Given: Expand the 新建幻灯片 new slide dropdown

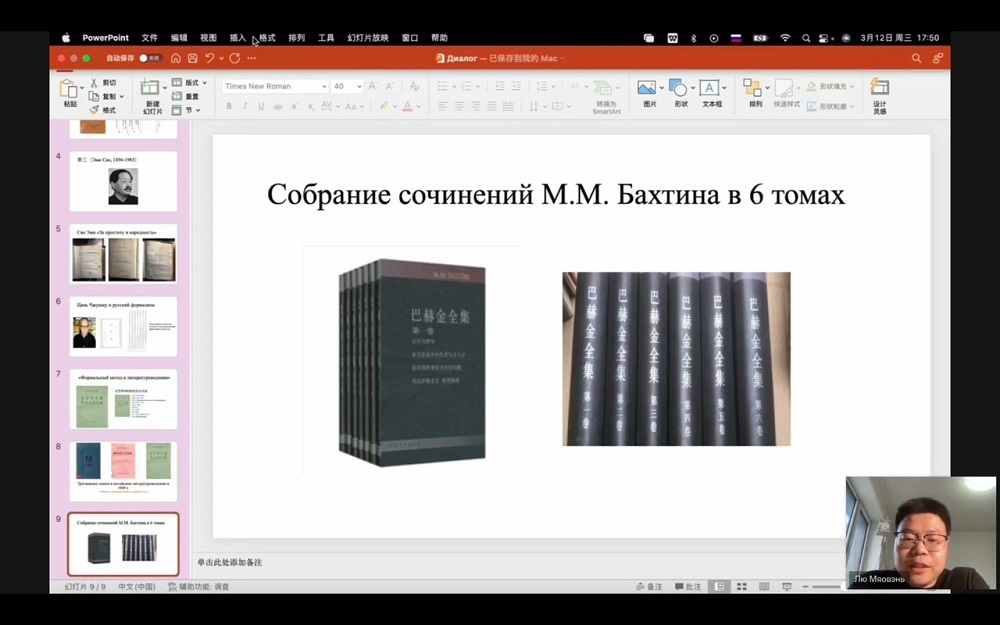Looking at the screenshot, I should [165, 88].
